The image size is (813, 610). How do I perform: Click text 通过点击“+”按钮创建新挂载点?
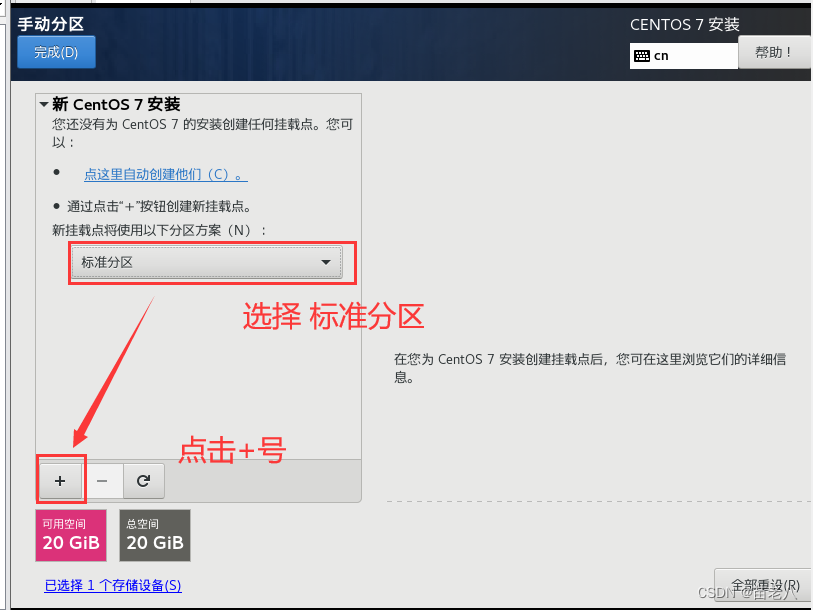coord(159,206)
